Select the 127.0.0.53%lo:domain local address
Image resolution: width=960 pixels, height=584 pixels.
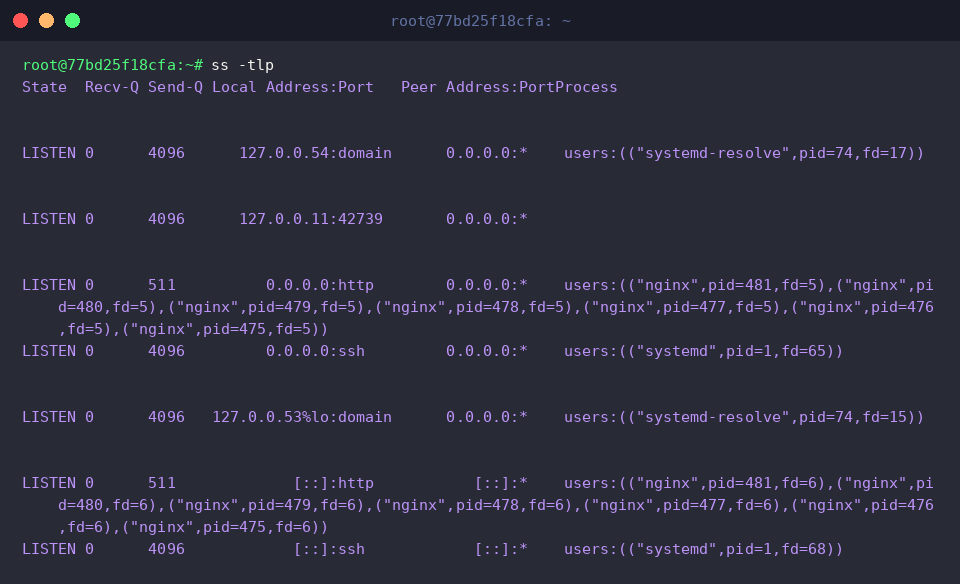[302, 417]
